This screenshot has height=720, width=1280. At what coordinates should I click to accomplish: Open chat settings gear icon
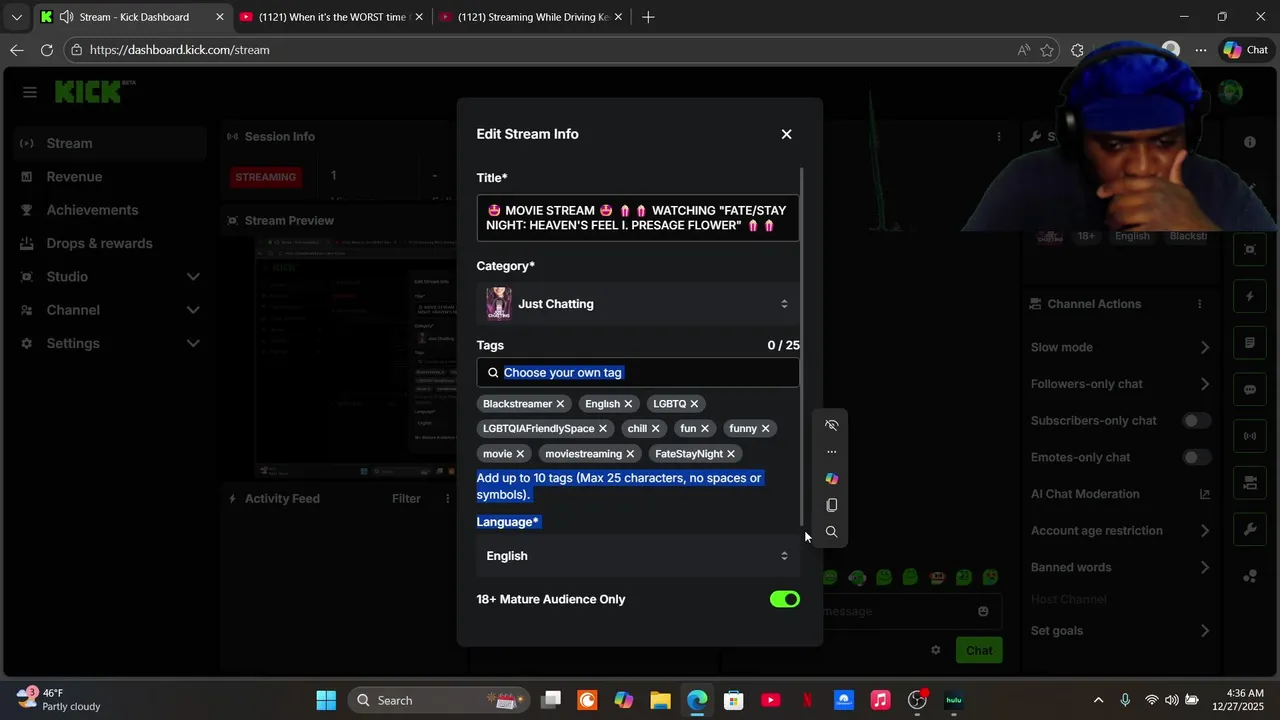[936, 650]
